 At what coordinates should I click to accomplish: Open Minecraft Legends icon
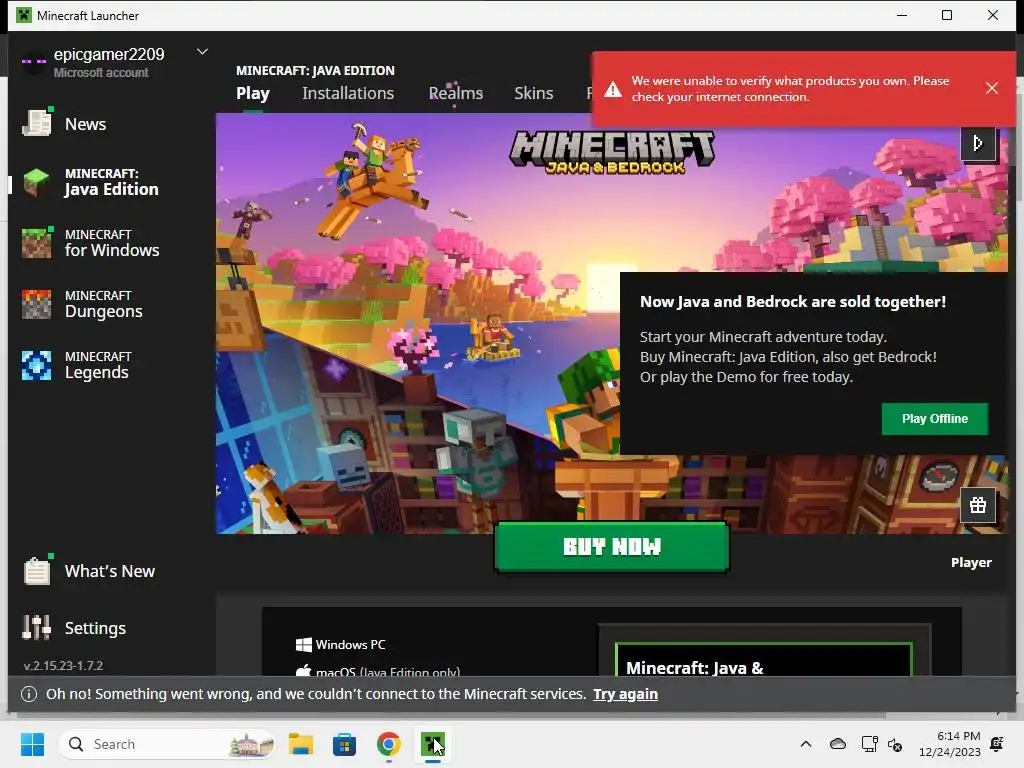36,365
